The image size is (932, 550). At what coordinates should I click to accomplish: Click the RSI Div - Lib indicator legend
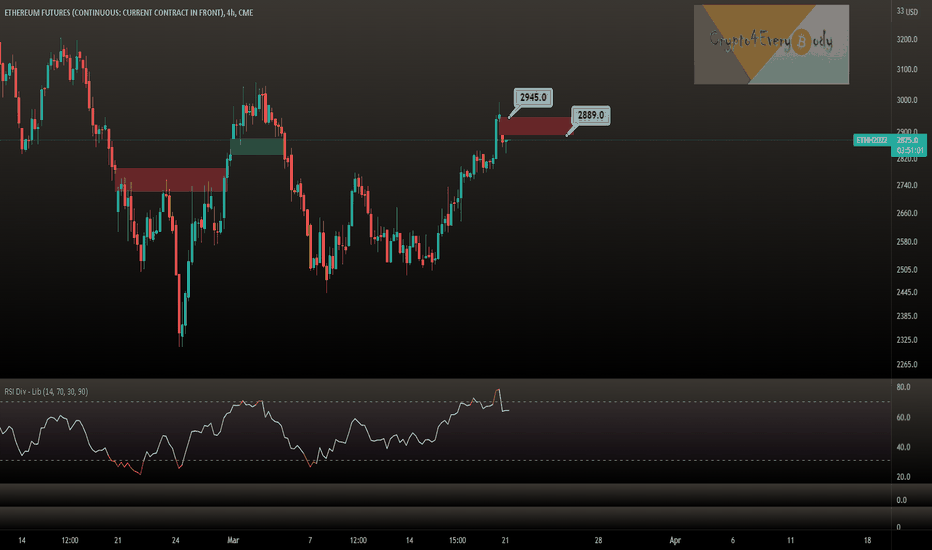[46, 392]
